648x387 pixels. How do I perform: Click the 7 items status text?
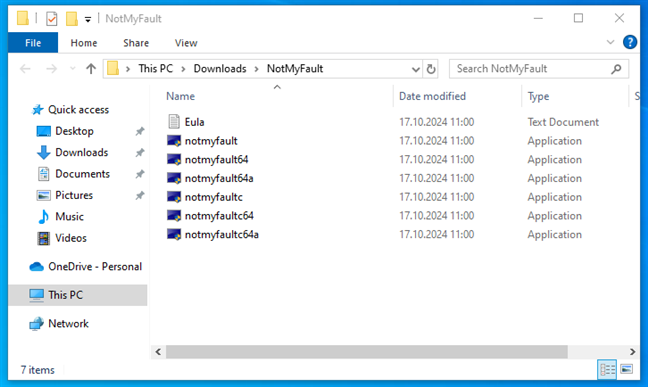coord(38,370)
